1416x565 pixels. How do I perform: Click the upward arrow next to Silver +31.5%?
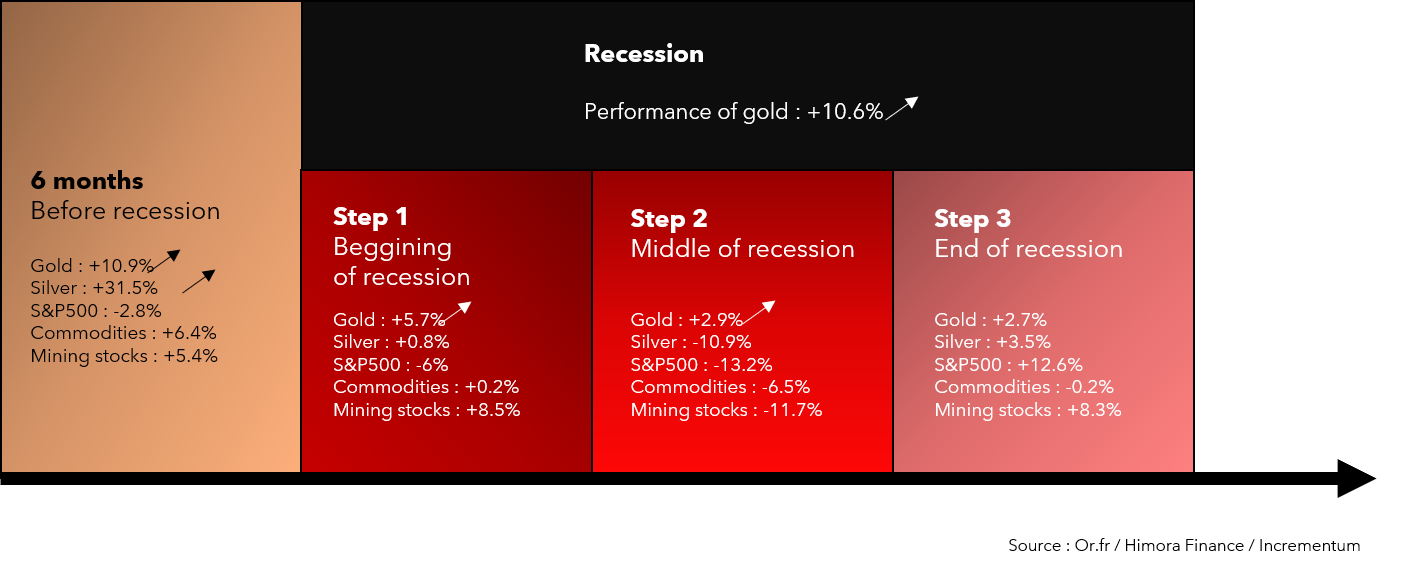pos(199,281)
